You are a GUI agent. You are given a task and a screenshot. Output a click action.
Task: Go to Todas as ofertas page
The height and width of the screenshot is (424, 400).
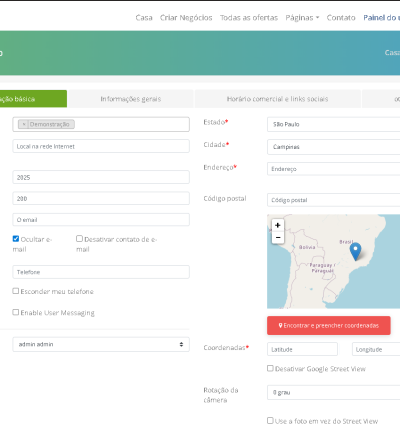click(249, 18)
